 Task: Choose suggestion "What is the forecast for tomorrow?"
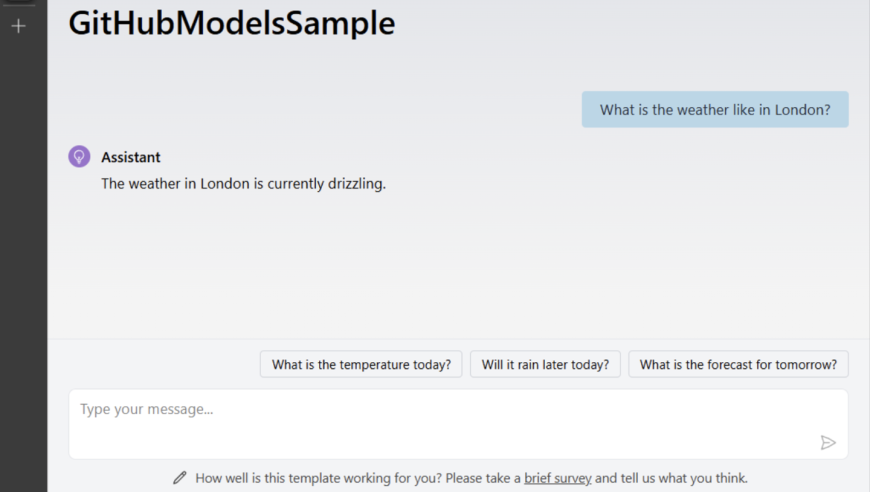point(738,364)
